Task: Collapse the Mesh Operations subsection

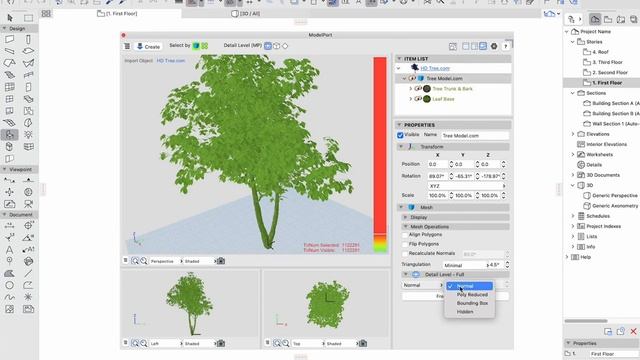Action: (x=405, y=227)
